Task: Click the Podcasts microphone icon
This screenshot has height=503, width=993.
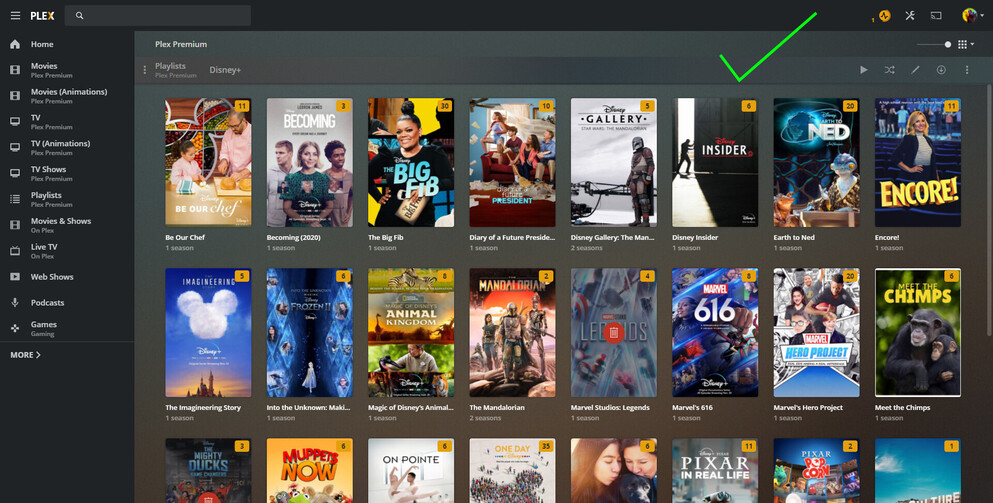Action: tap(15, 303)
